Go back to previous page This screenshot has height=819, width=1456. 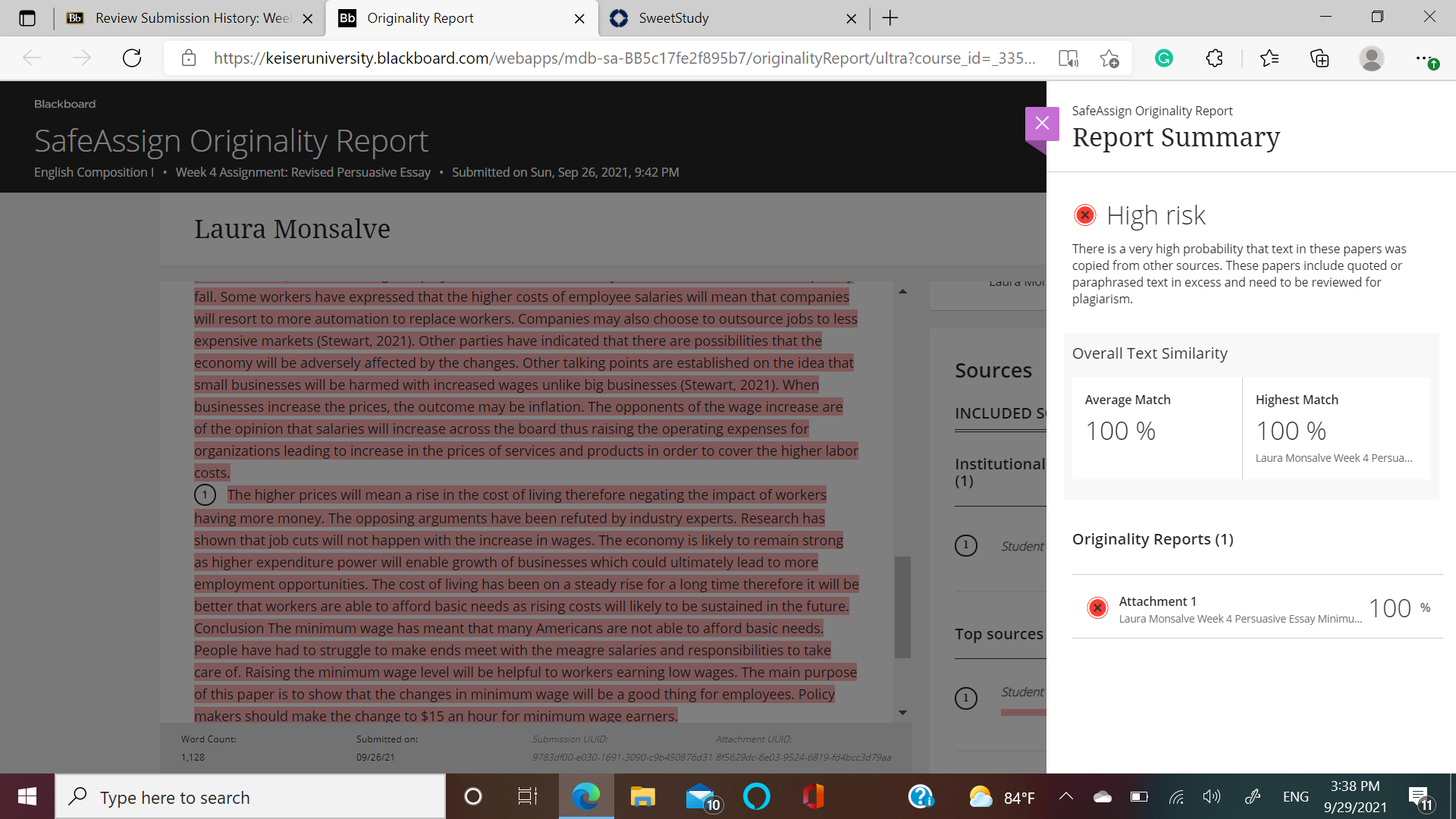coord(32,58)
